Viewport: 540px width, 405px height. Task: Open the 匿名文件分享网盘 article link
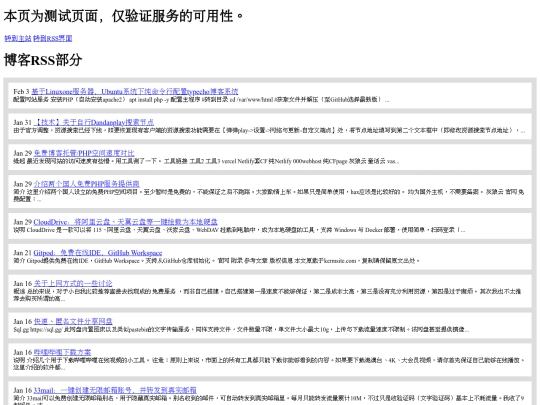pyautogui.click(x=73, y=321)
